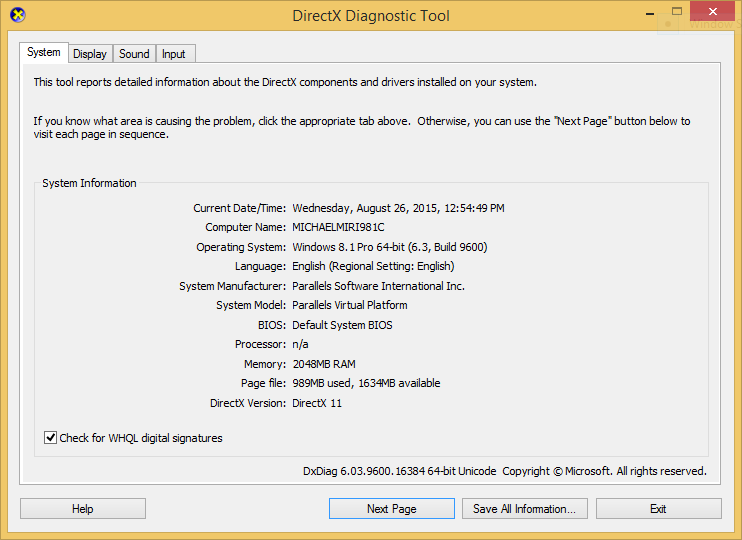Click the DirectX icon in the title bar
Image resolution: width=742 pixels, height=540 pixels.
(18, 15)
